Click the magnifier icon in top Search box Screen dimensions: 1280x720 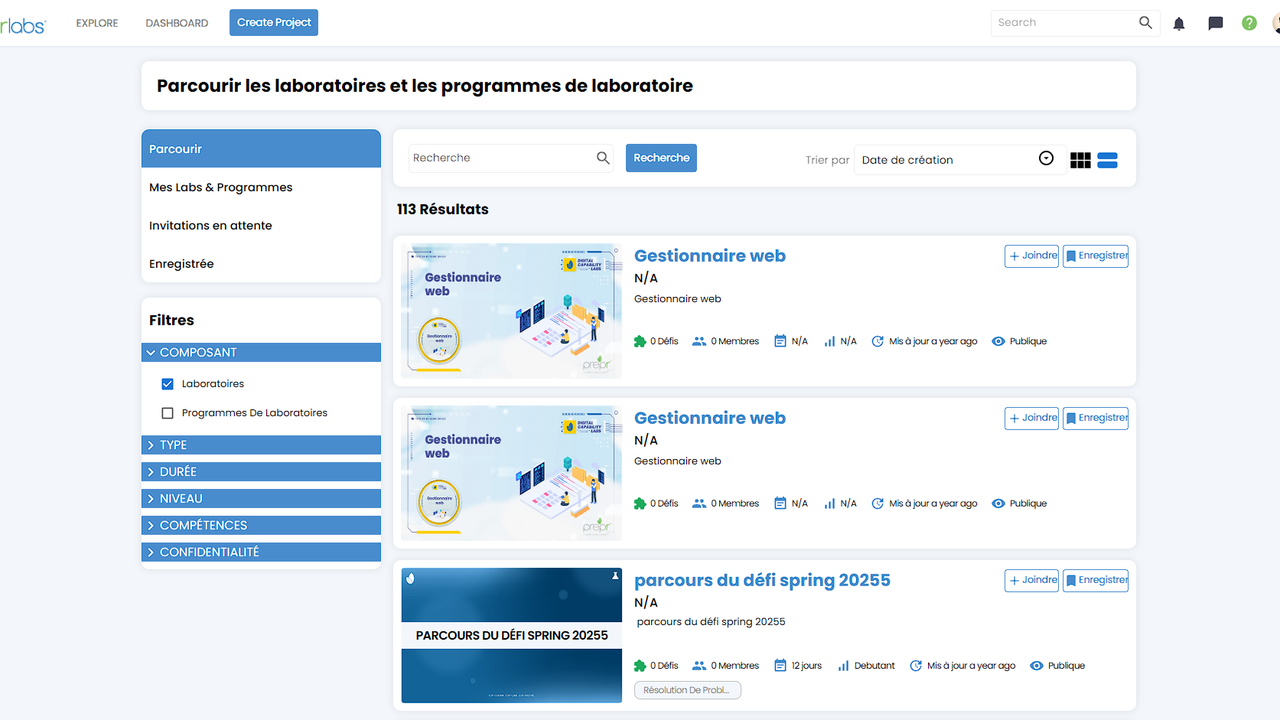[x=1146, y=22]
